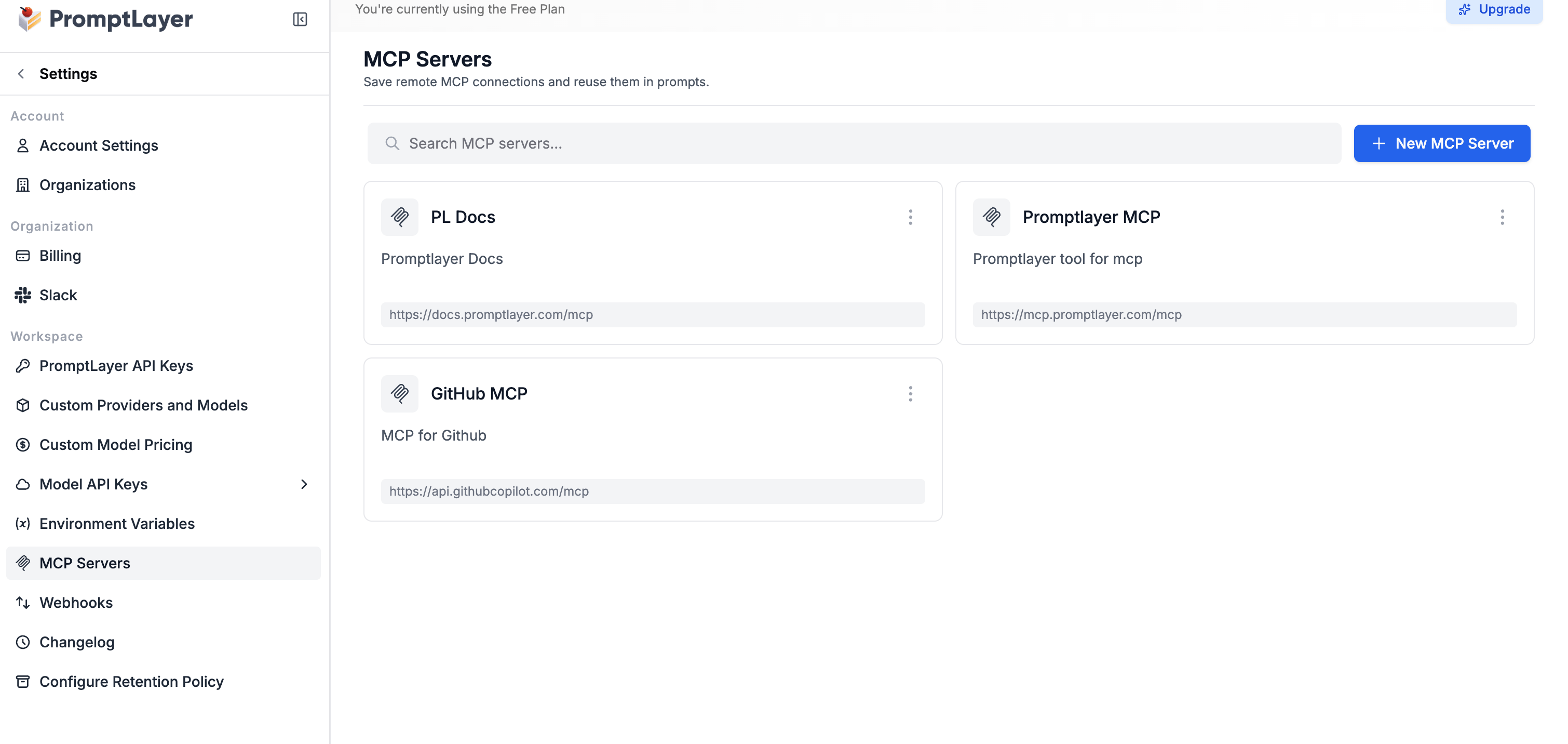Screen dimensions: 1568x744
Task: Click the Promptlayer MCP card title
Action: click(x=1091, y=217)
